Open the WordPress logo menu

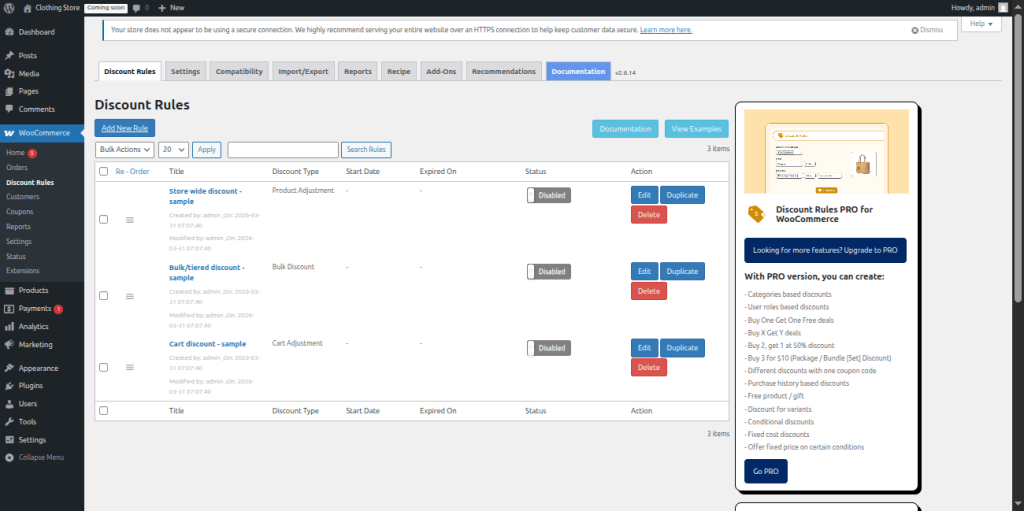coord(9,8)
